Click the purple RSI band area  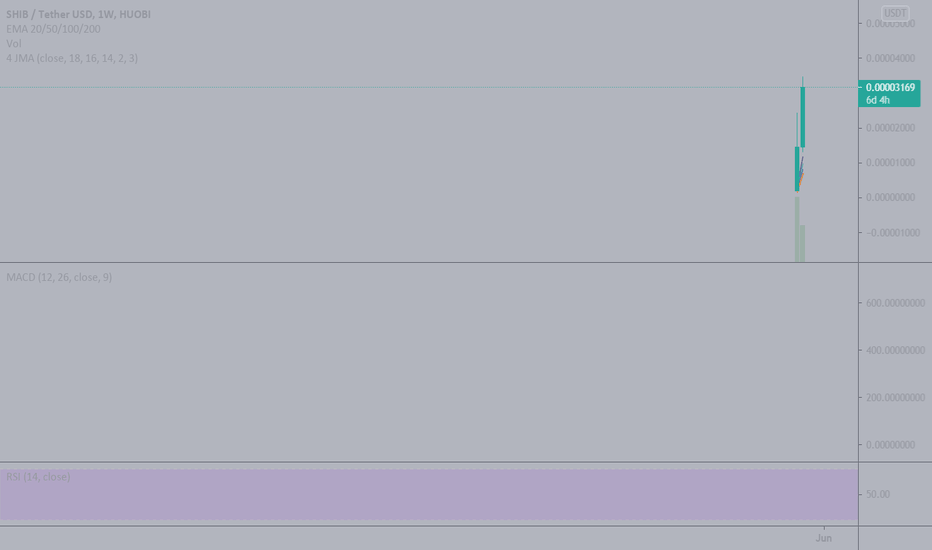click(x=429, y=495)
